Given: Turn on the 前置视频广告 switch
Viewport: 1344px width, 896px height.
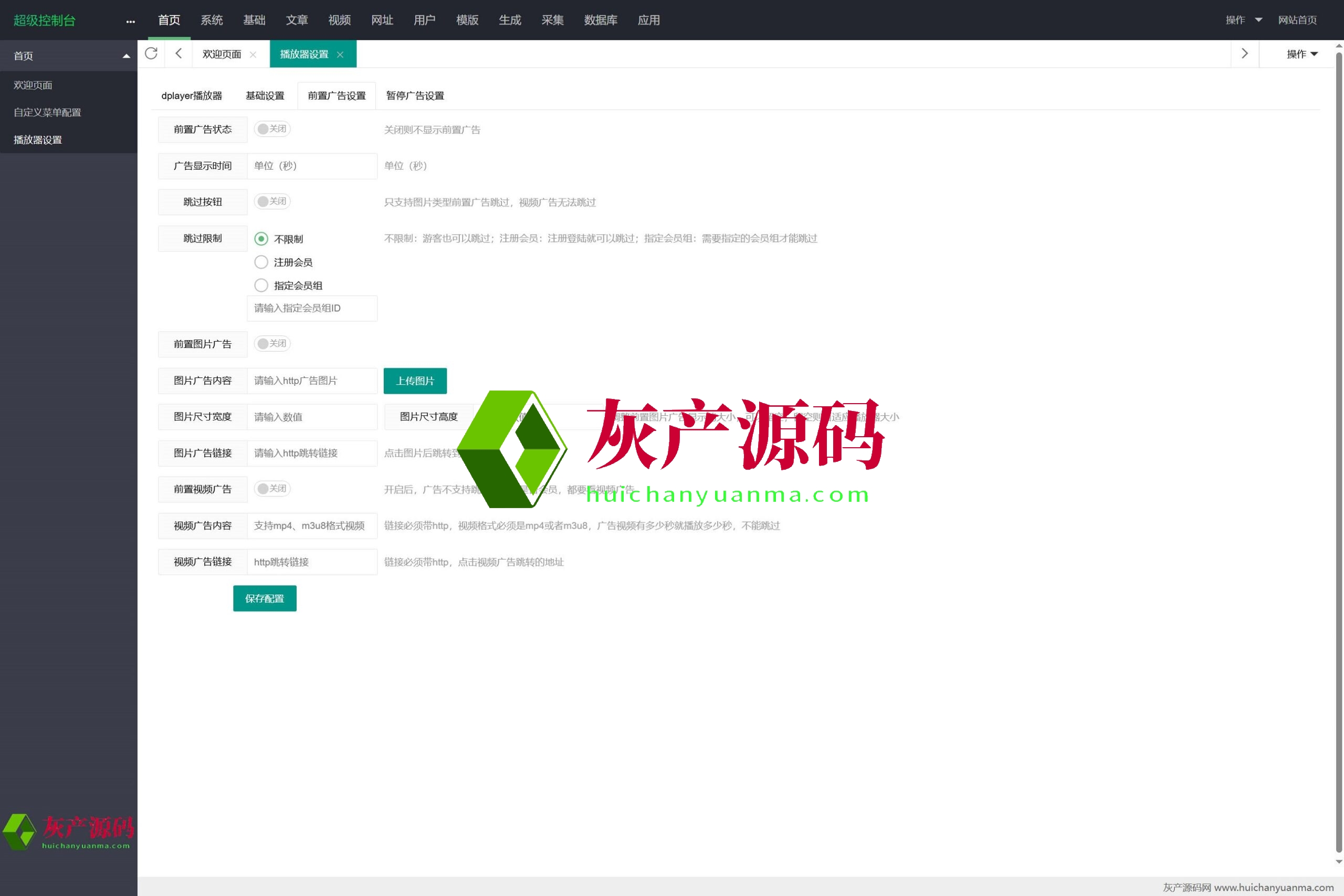Looking at the screenshot, I should point(272,489).
